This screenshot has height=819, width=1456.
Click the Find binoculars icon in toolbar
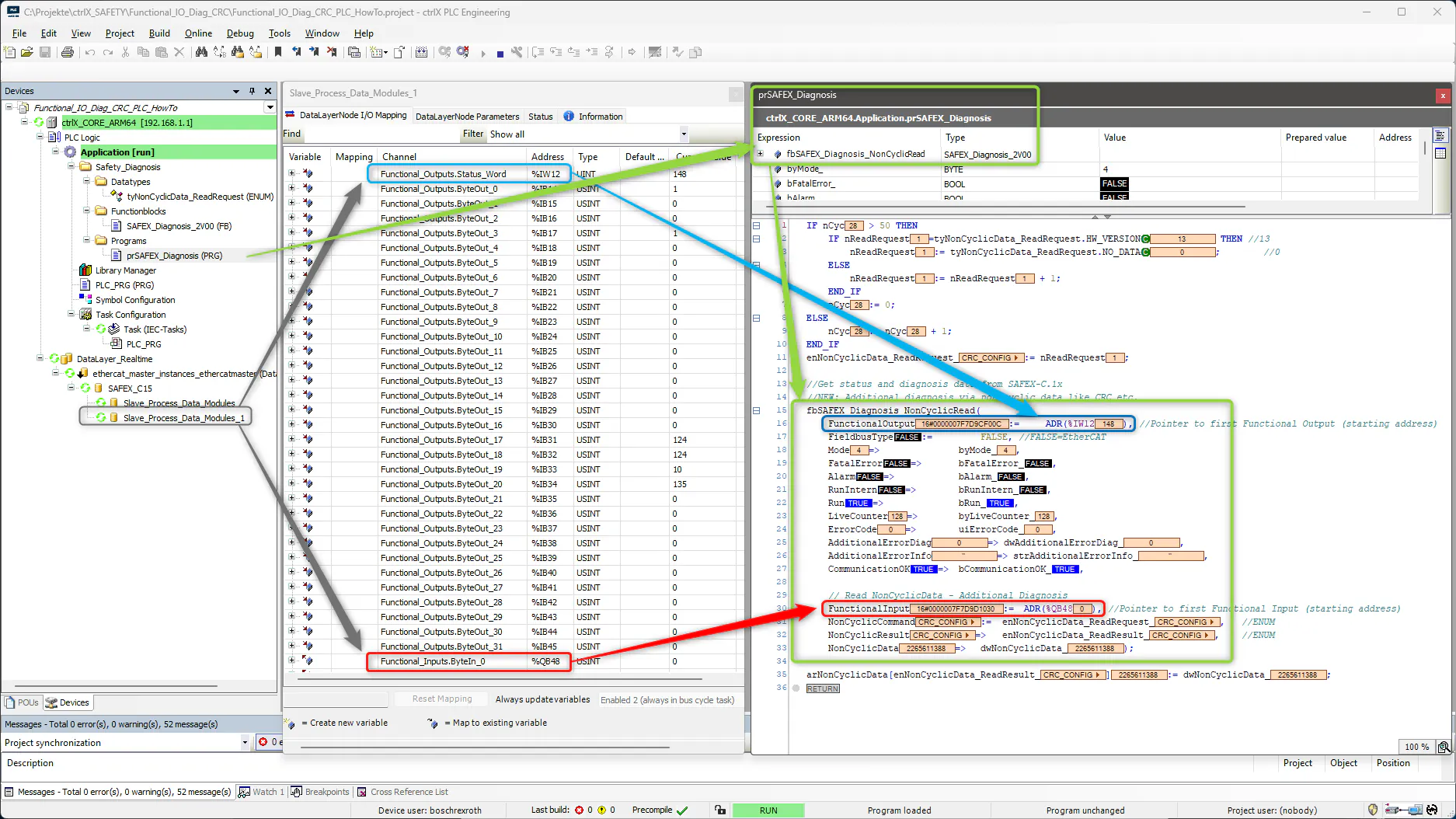(201, 52)
